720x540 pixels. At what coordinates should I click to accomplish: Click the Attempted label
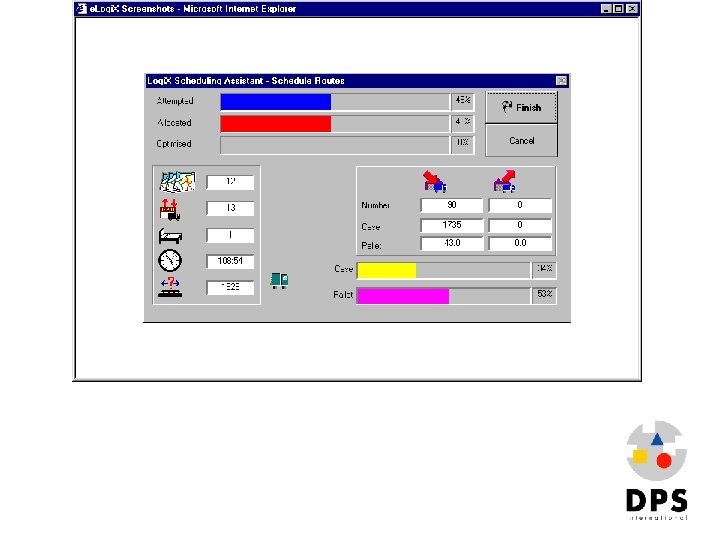(x=175, y=101)
